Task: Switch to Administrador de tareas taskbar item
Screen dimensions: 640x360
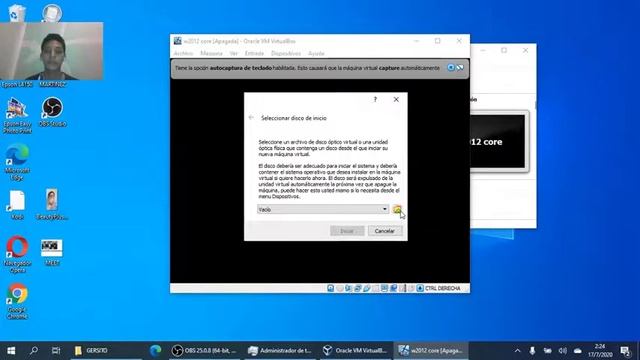Action: coord(281,351)
